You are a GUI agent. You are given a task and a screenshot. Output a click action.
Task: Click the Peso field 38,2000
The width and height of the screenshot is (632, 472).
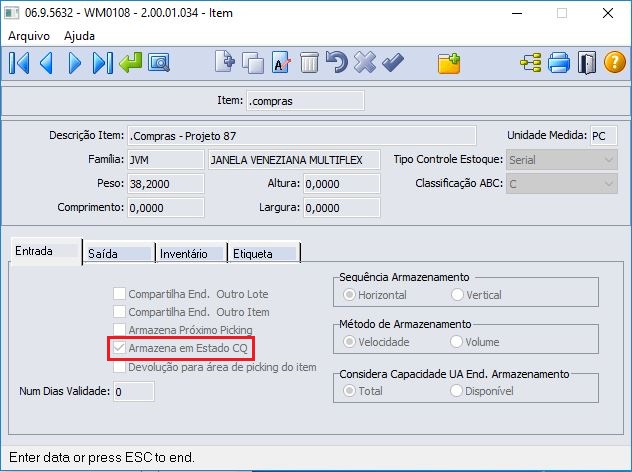(166, 184)
